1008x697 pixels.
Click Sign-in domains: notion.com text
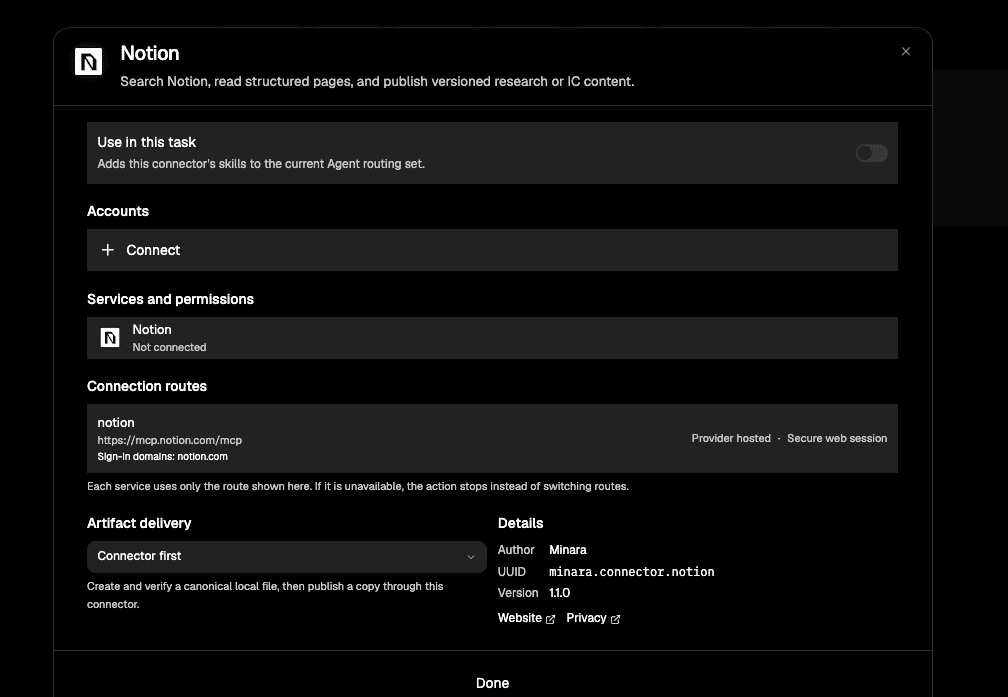163,457
